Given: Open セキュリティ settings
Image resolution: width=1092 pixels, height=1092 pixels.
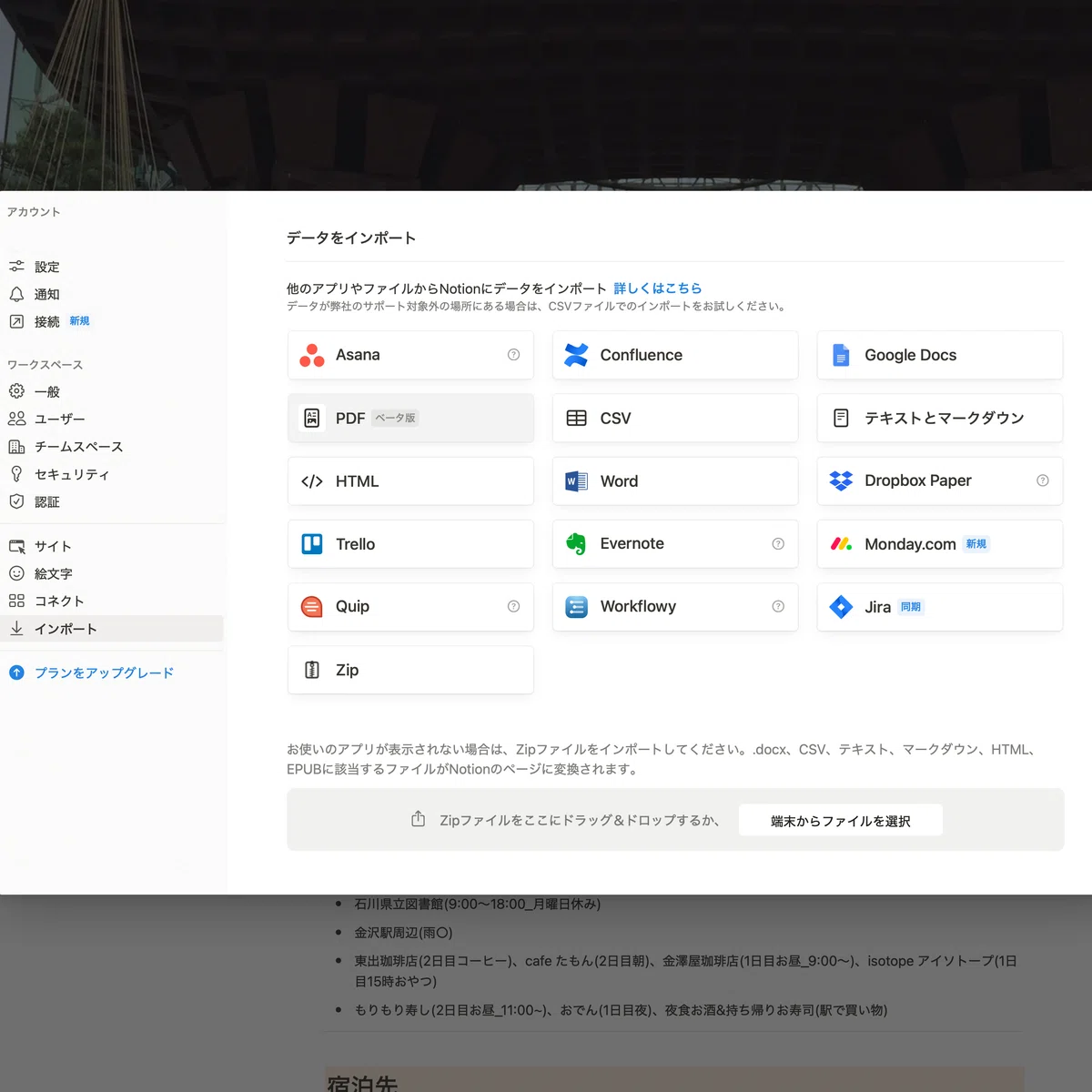Looking at the screenshot, I should point(111,474).
